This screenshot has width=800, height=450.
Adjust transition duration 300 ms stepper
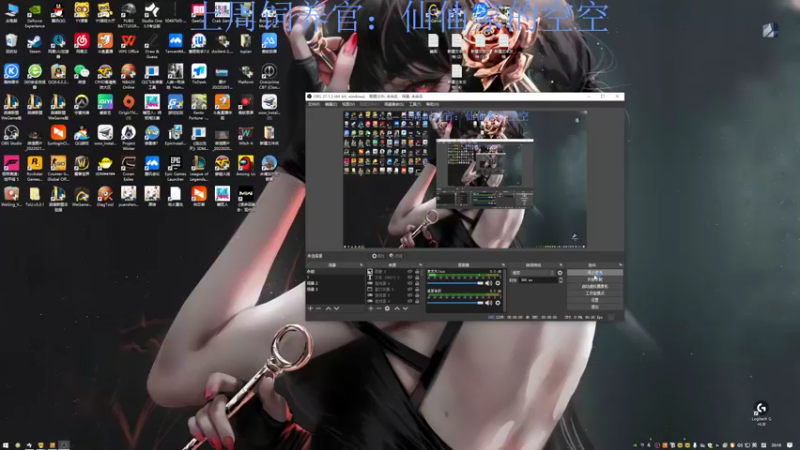click(561, 280)
